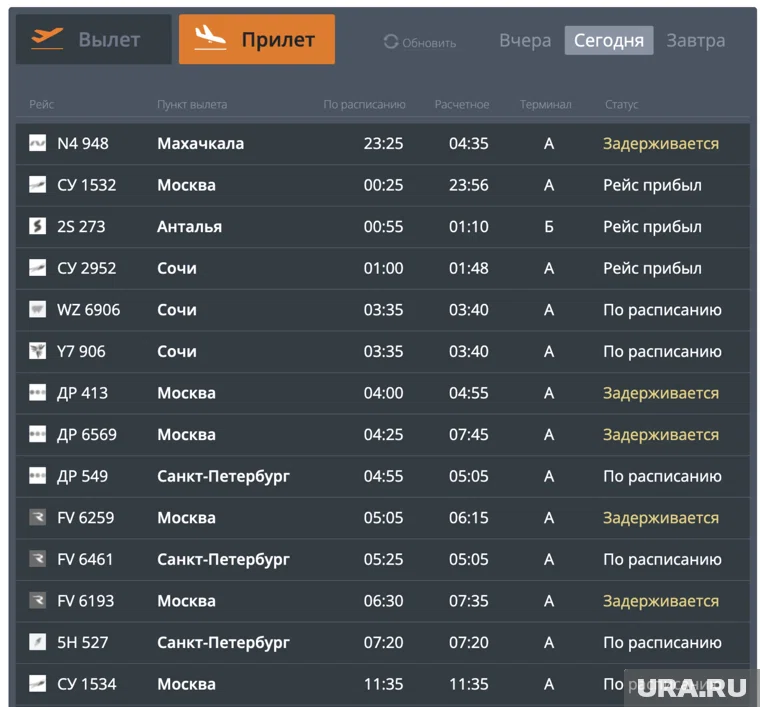Click the Aeroflot logo next to СУ 1532

38,185
